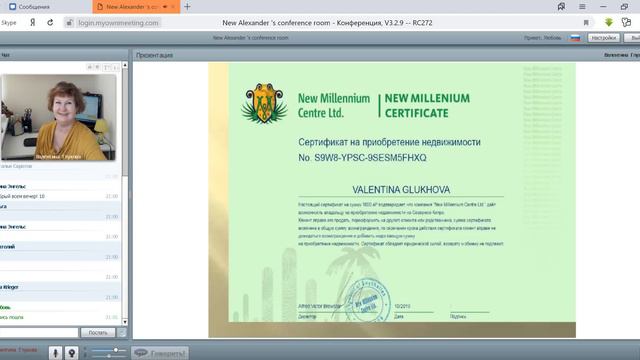Adjust the lower volume slider handle
This screenshot has width=640, height=360.
109,356
